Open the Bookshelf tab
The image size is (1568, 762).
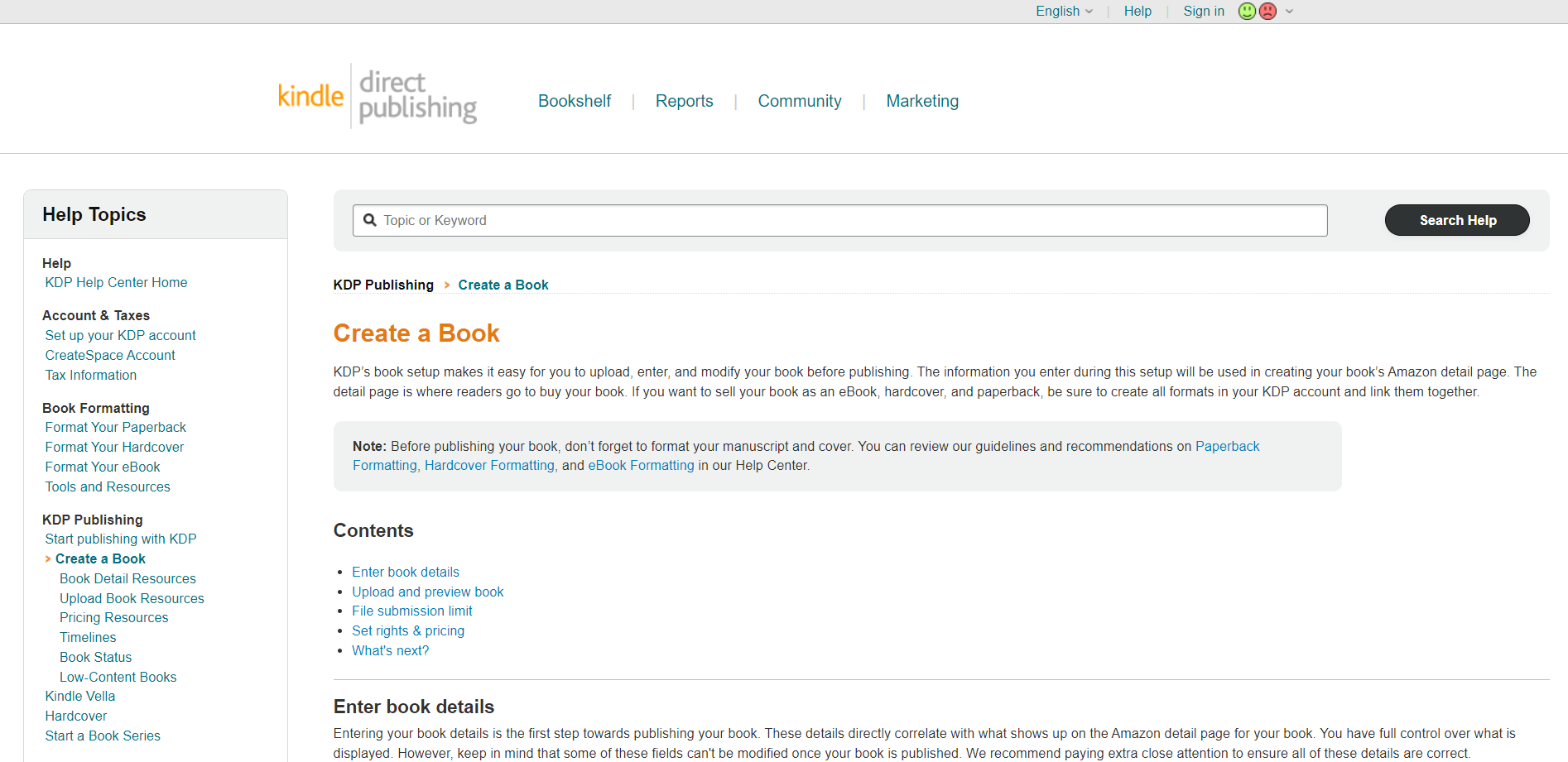574,101
